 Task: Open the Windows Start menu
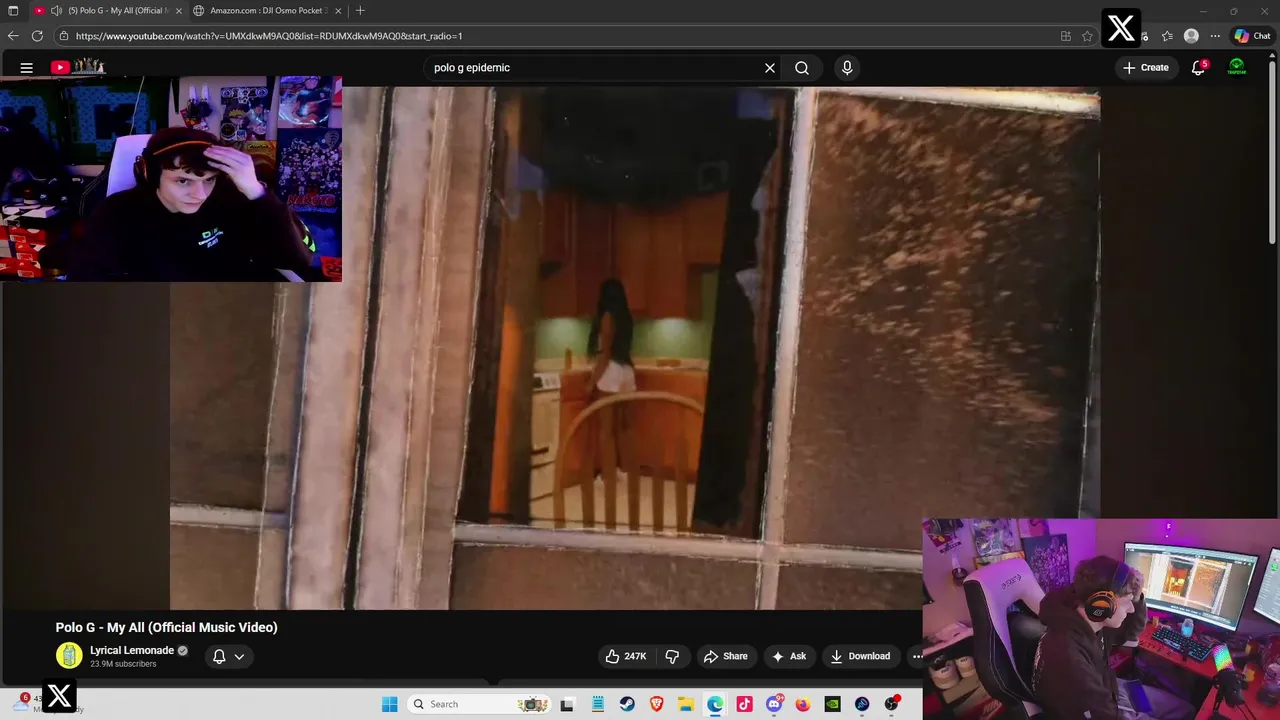pos(390,704)
